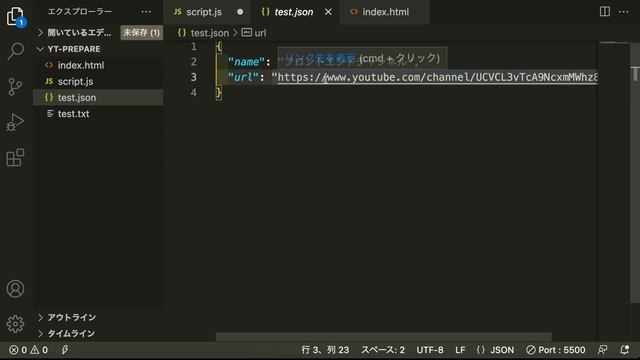640x360 pixels.
Task: Click the lightning status bar icon
Action: click(x=65, y=349)
